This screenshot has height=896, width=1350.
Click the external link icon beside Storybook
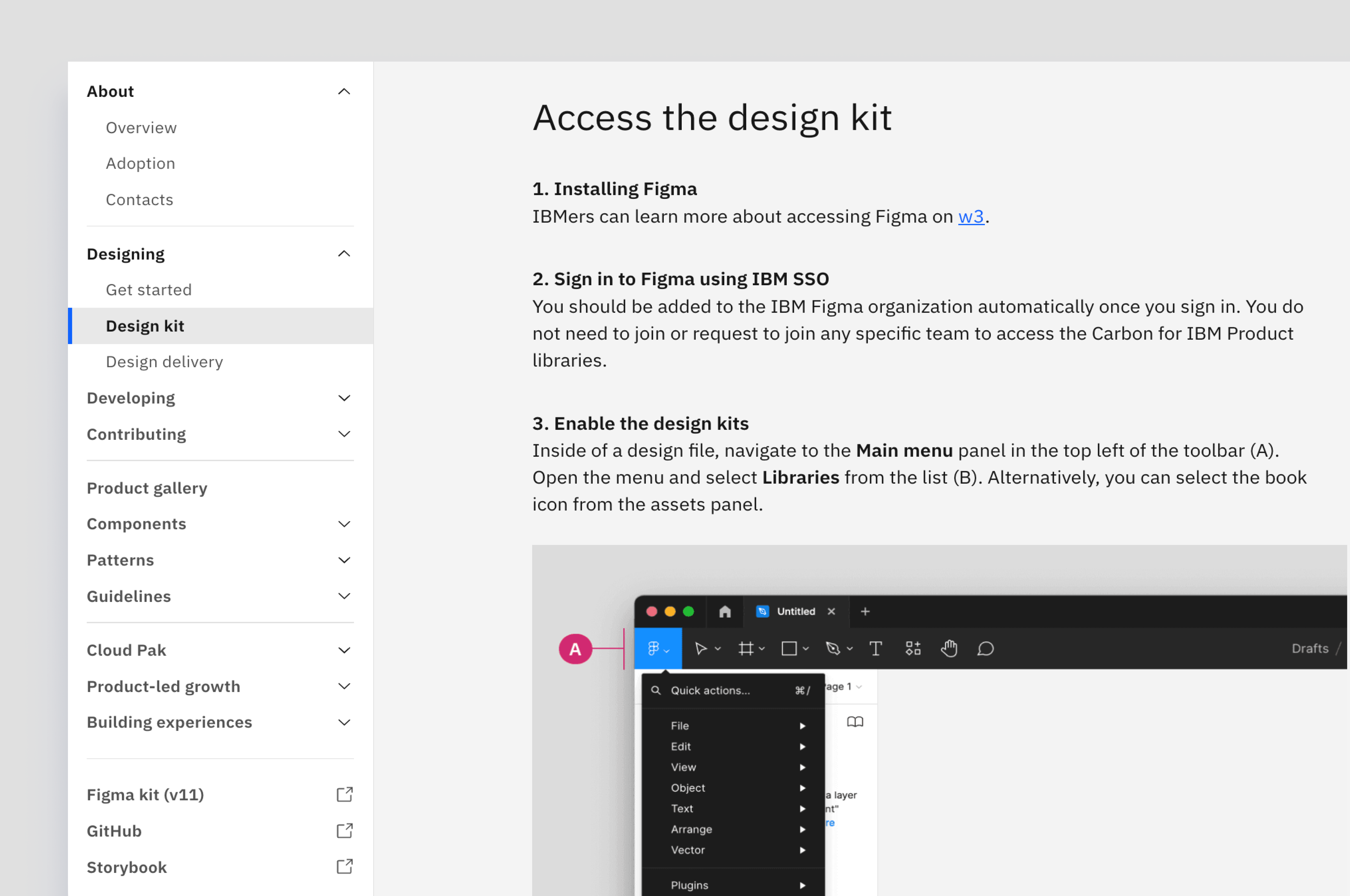[x=344, y=867]
